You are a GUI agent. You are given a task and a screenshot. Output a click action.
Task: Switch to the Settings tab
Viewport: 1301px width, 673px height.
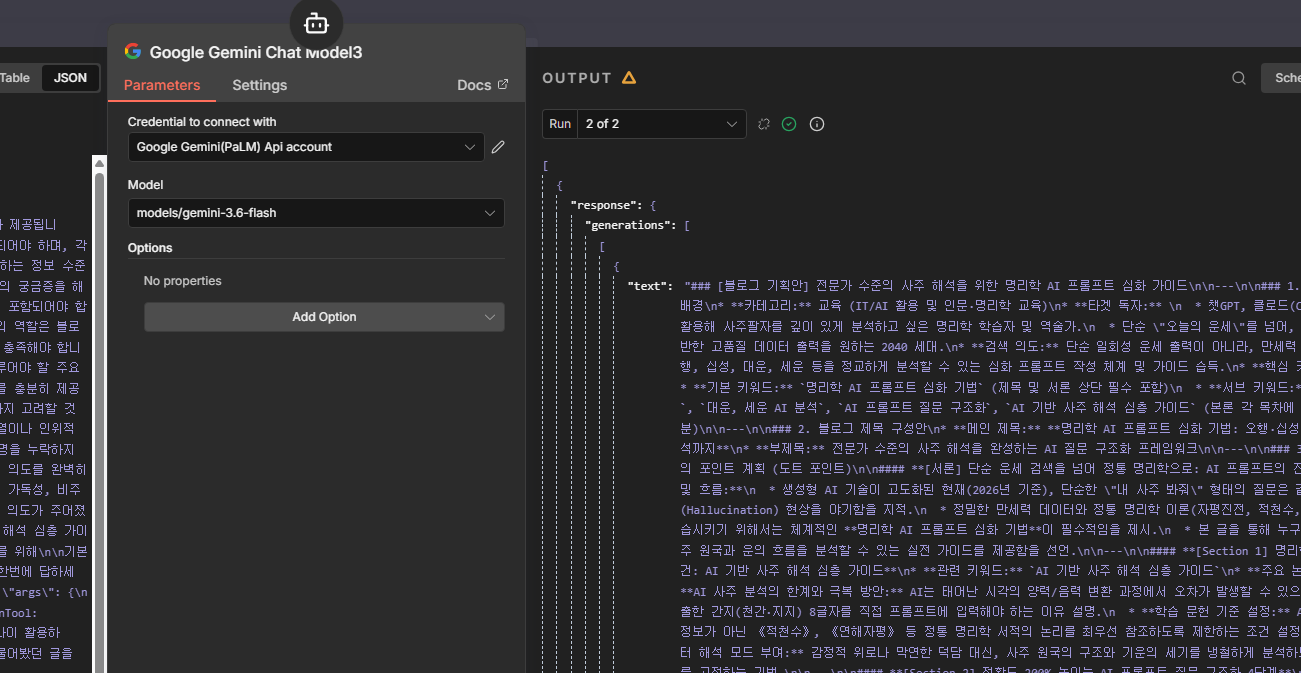point(260,85)
